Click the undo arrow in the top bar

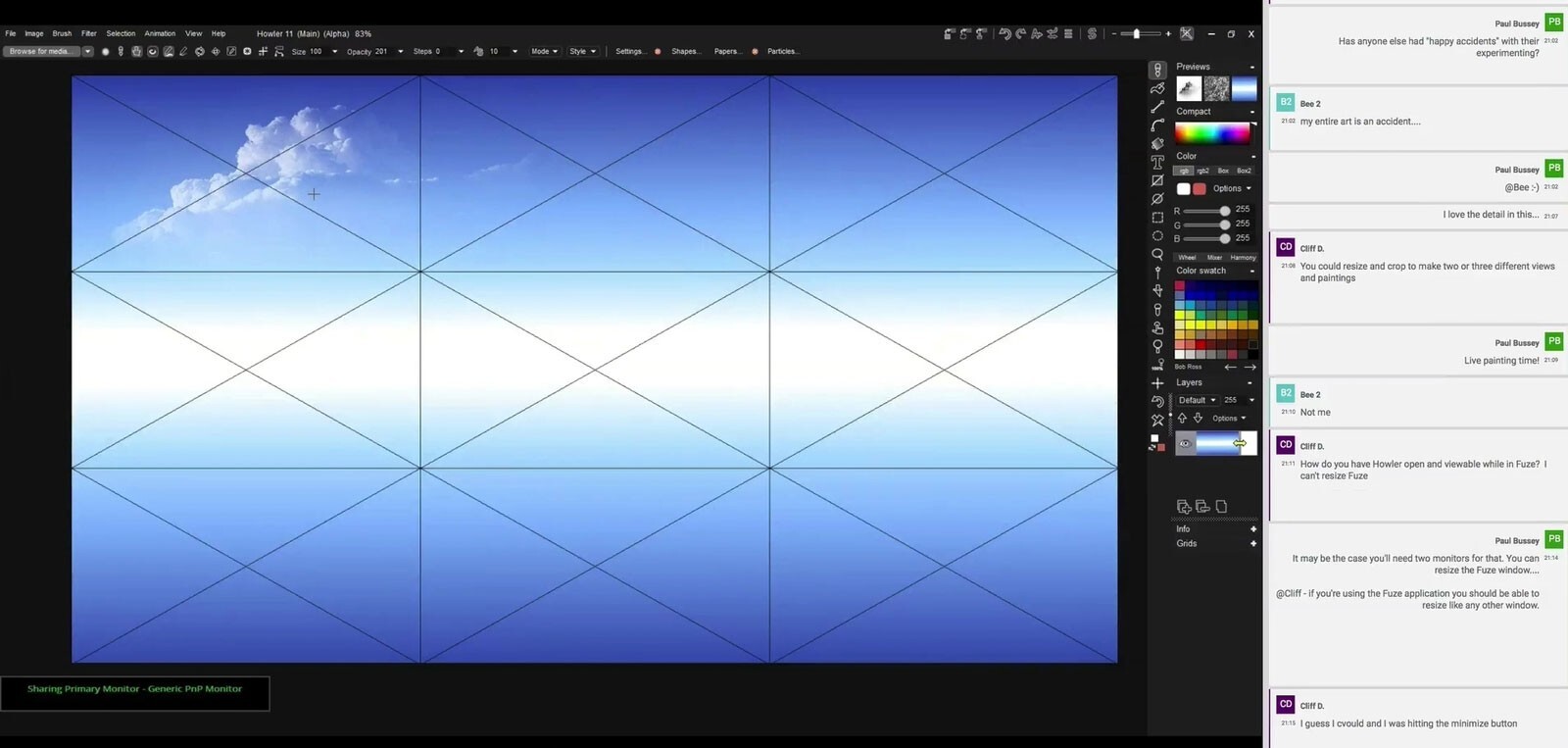point(1004,33)
